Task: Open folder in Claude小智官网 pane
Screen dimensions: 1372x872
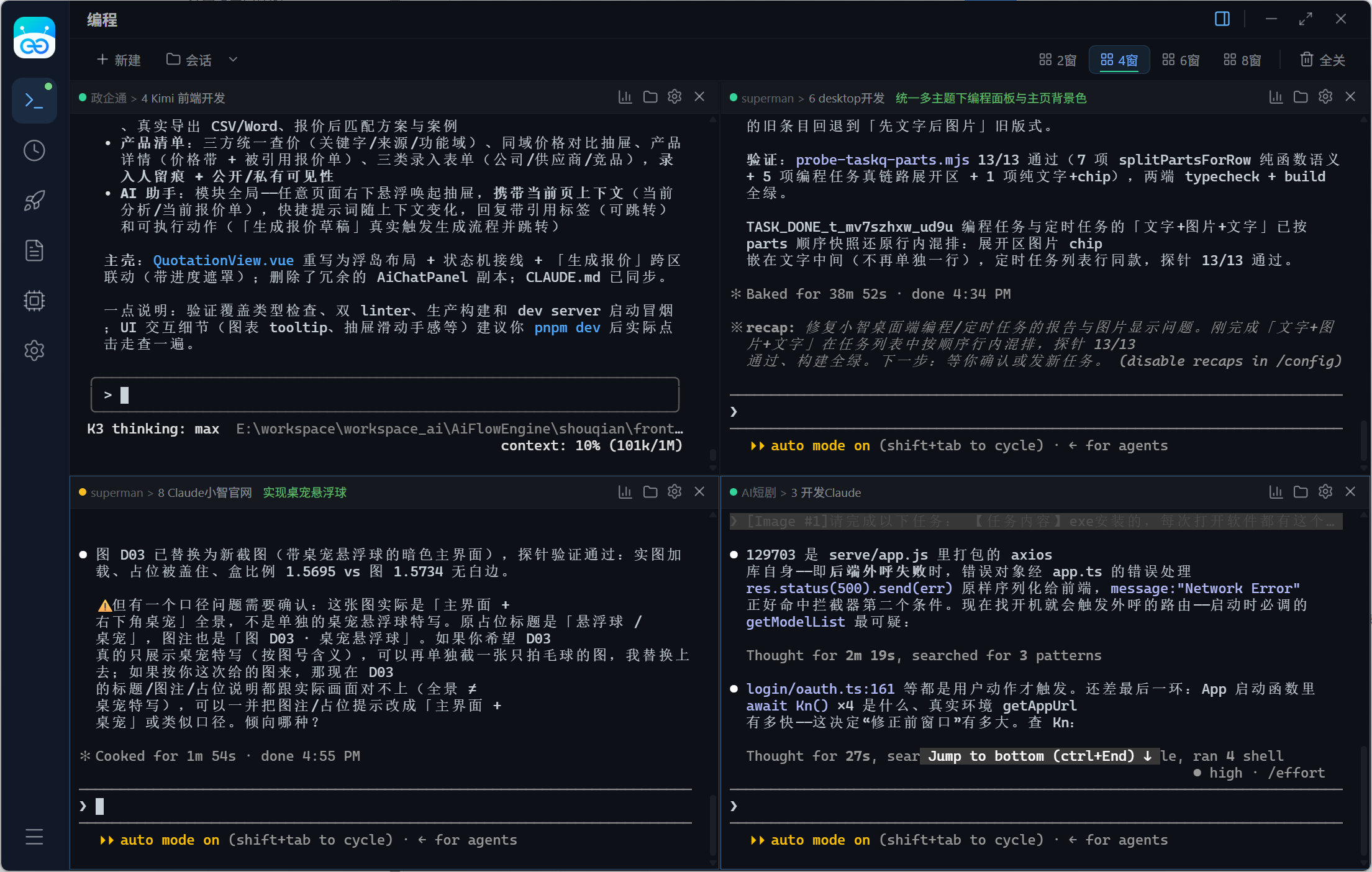Action: pyautogui.click(x=650, y=492)
